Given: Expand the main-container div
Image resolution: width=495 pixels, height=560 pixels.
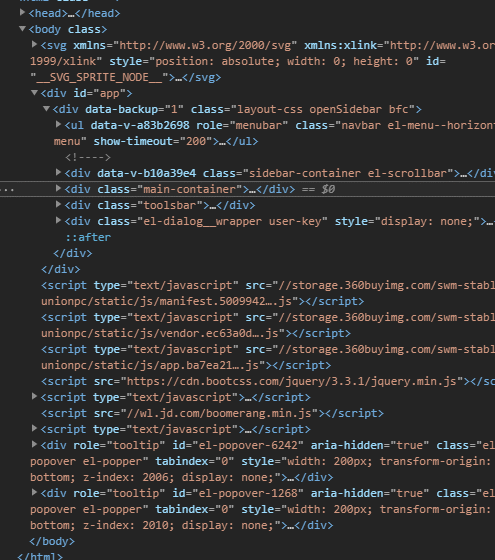Looking at the screenshot, I should (x=58, y=189).
